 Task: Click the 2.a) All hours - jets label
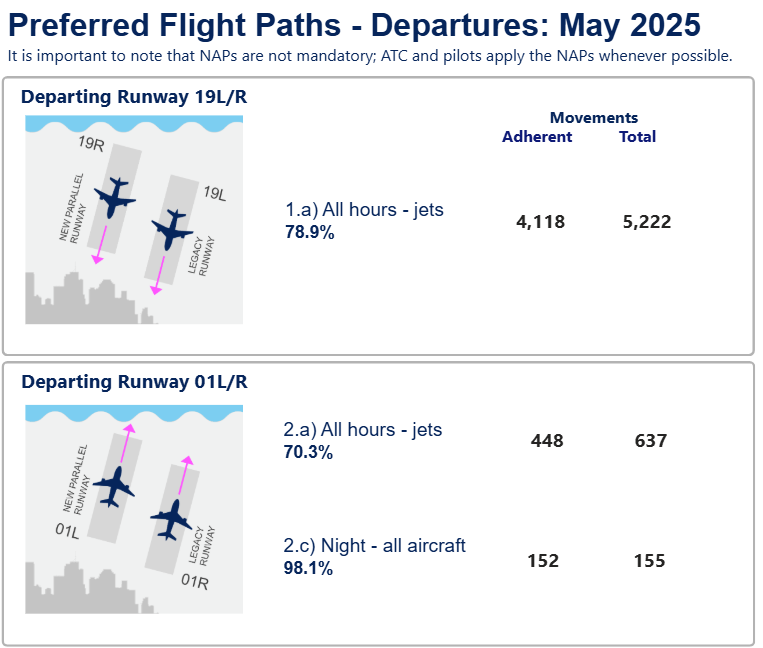pos(363,430)
